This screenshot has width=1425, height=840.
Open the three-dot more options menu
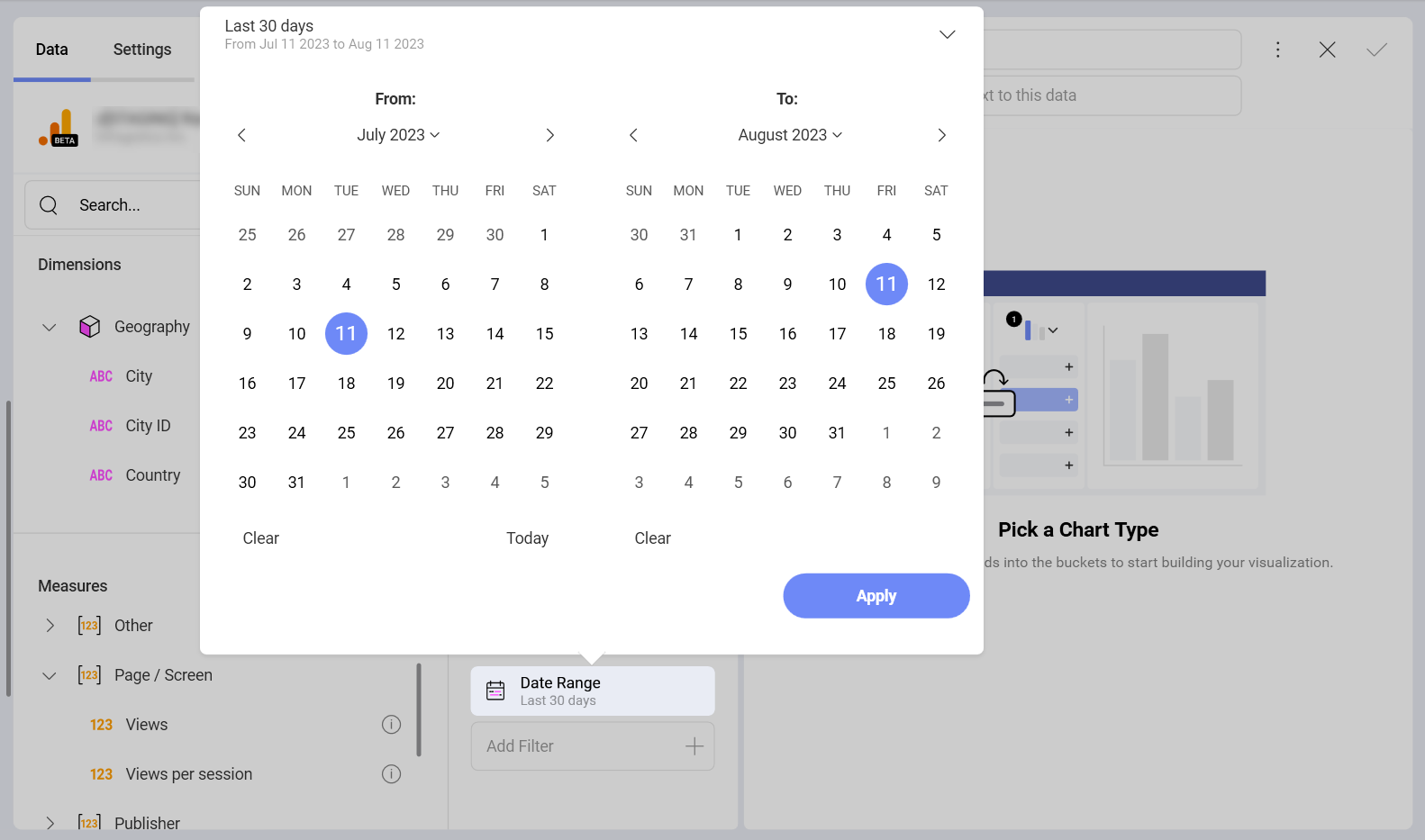pos(1277,50)
